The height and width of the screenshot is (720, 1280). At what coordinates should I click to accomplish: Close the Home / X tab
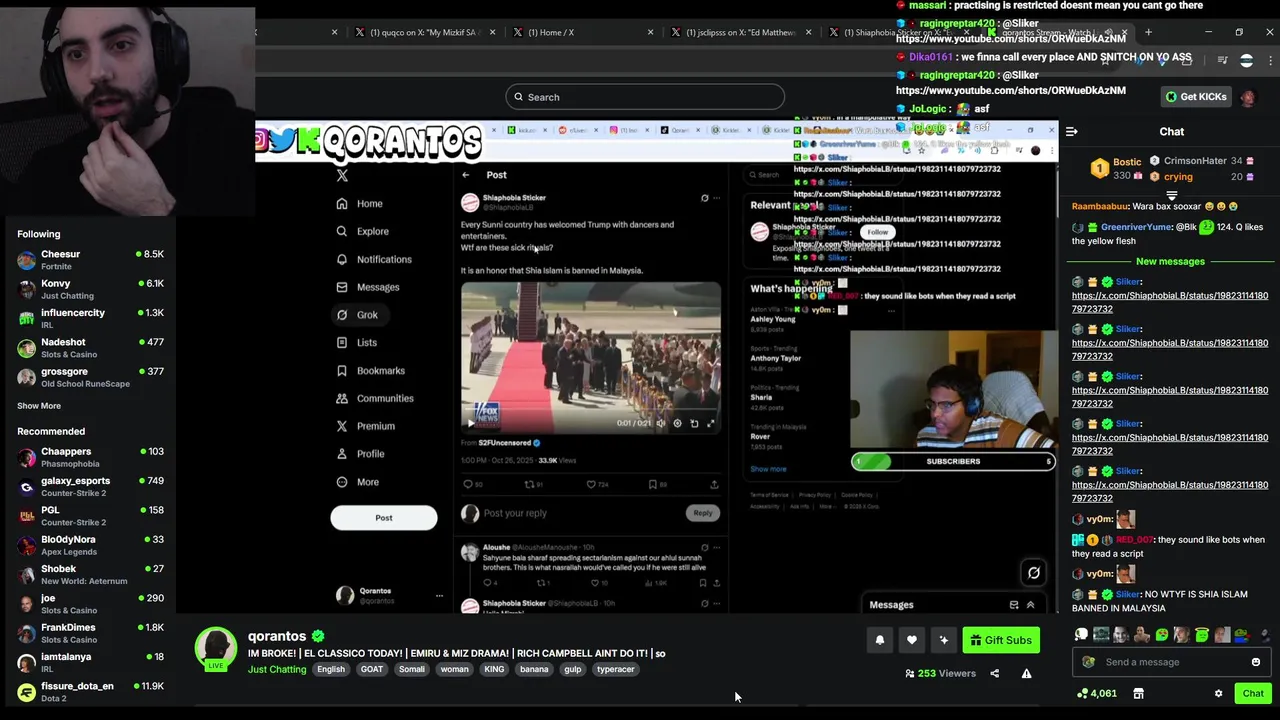(x=650, y=32)
